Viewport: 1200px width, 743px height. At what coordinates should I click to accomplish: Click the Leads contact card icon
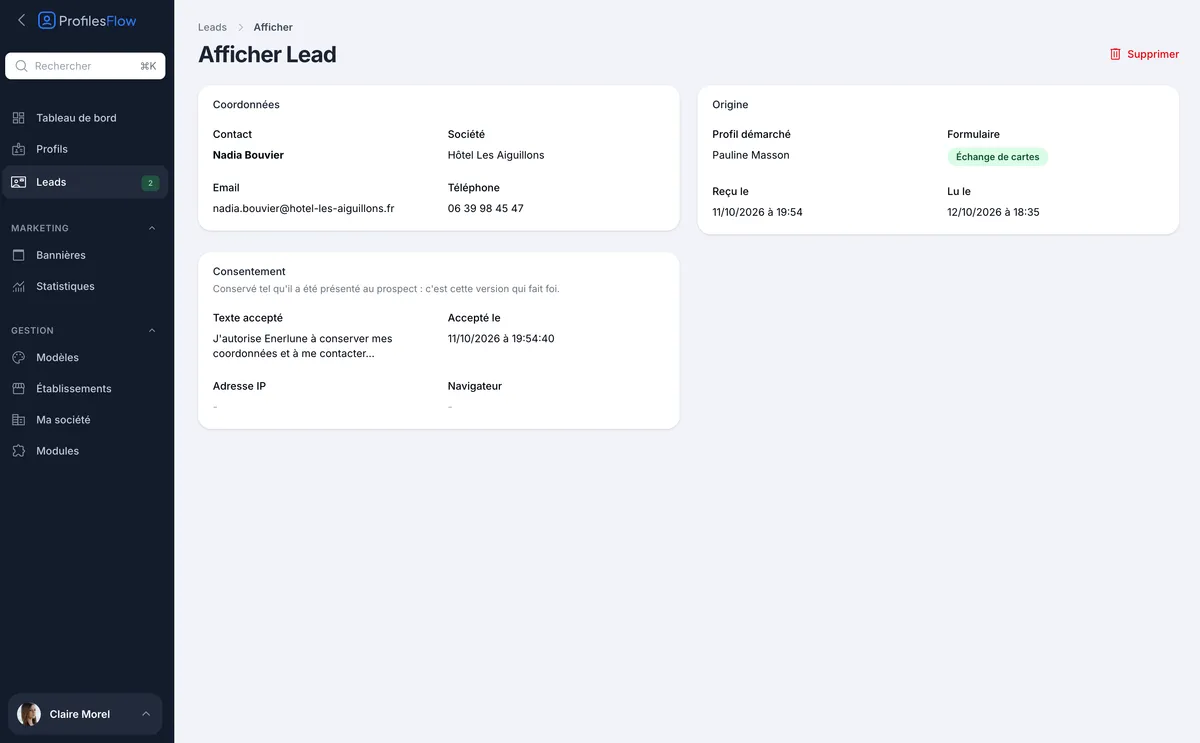click(x=18, y=182)
